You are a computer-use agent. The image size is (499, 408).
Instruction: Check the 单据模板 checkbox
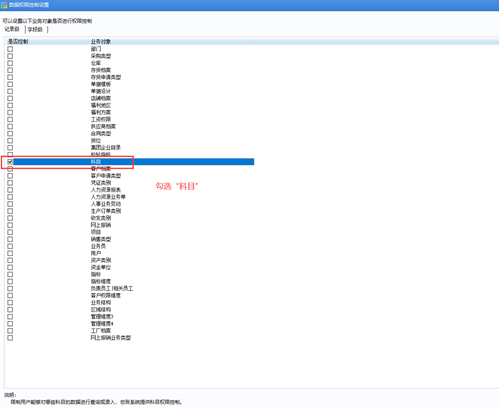point(10,84)
